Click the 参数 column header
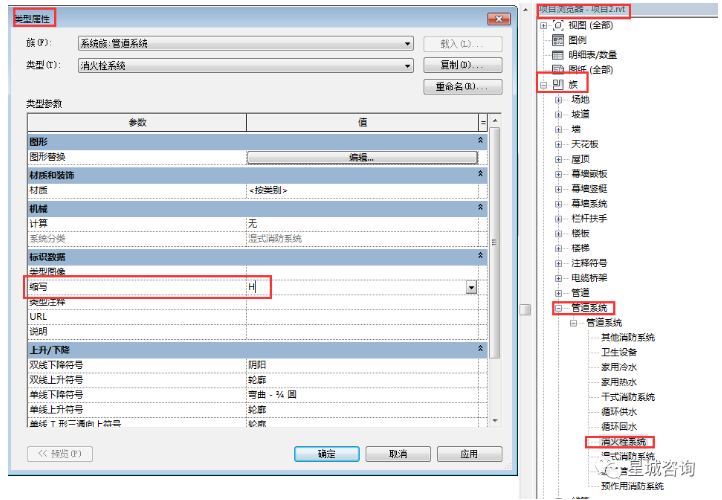Viewport: 722px width, 500px height. pyautogui.click(x=137, y=122)
